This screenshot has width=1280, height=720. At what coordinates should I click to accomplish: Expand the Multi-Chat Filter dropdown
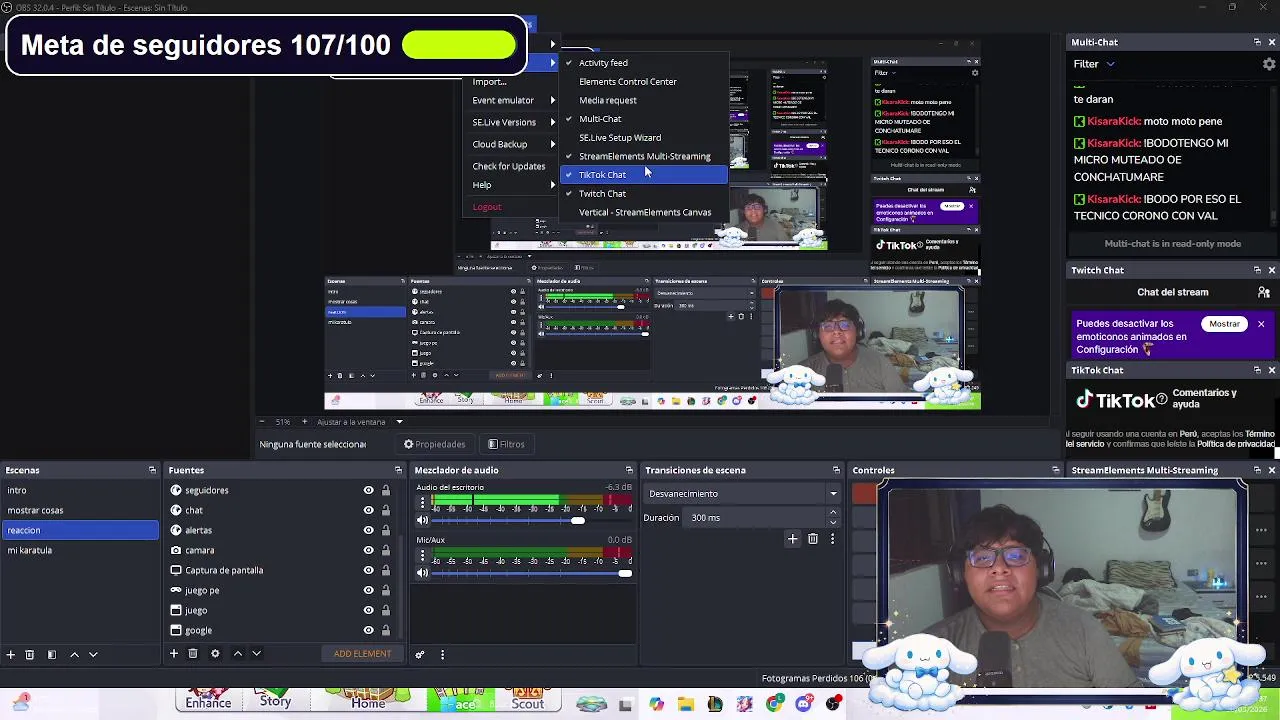click(1094, 64)
